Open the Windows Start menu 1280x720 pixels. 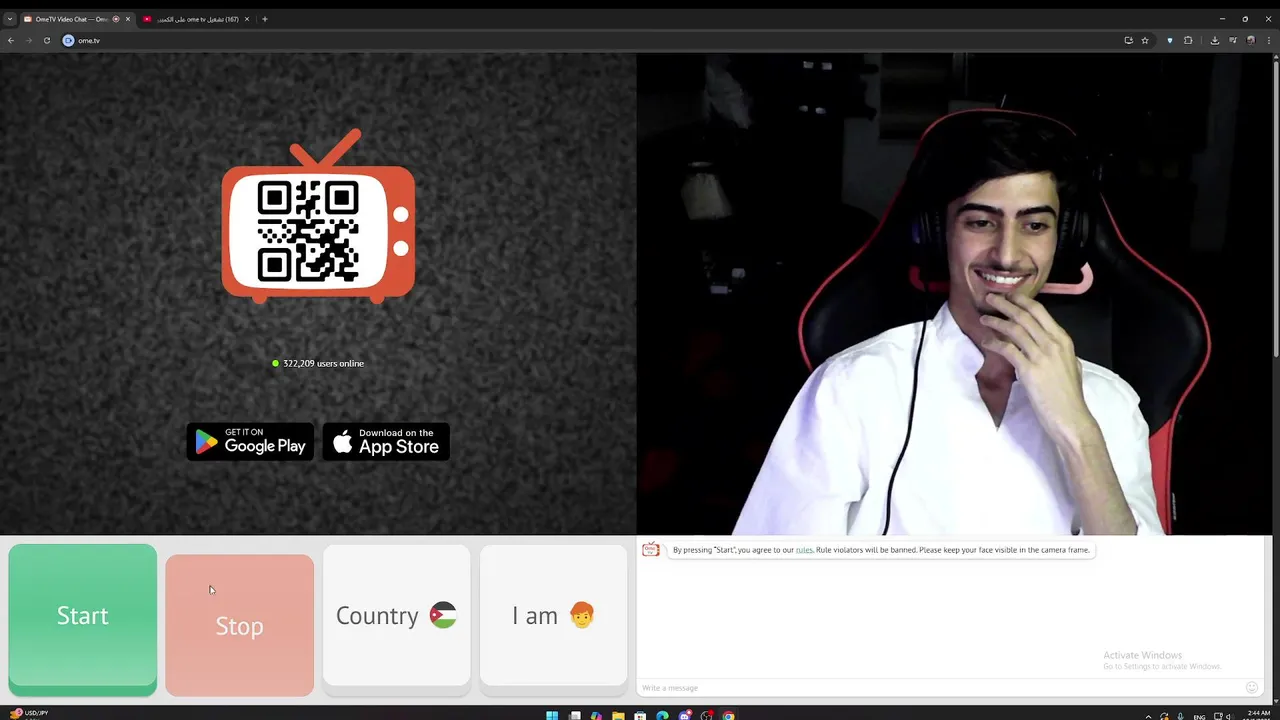click(x=551, y=715)
